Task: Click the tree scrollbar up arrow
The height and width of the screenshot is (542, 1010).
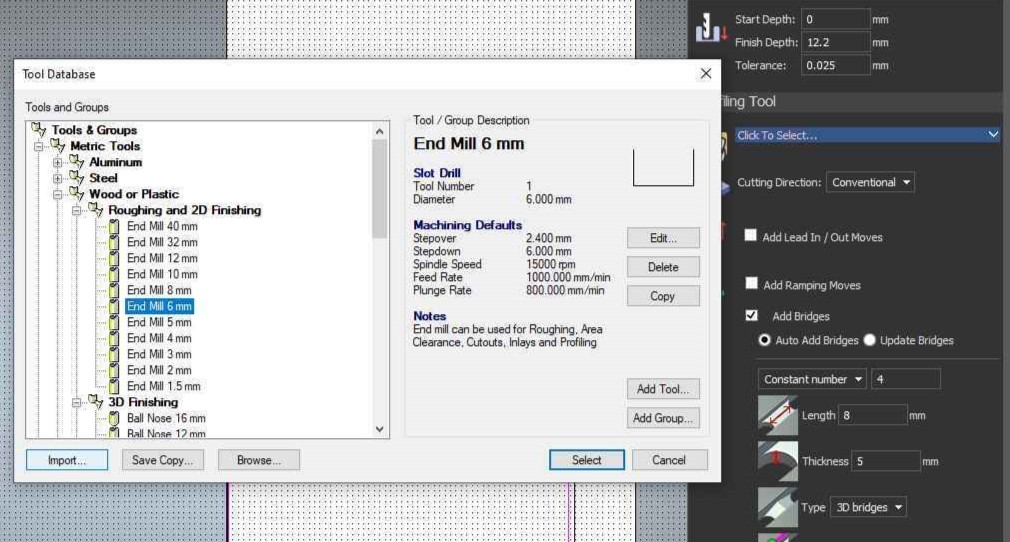Action: (x=379, y=131)
